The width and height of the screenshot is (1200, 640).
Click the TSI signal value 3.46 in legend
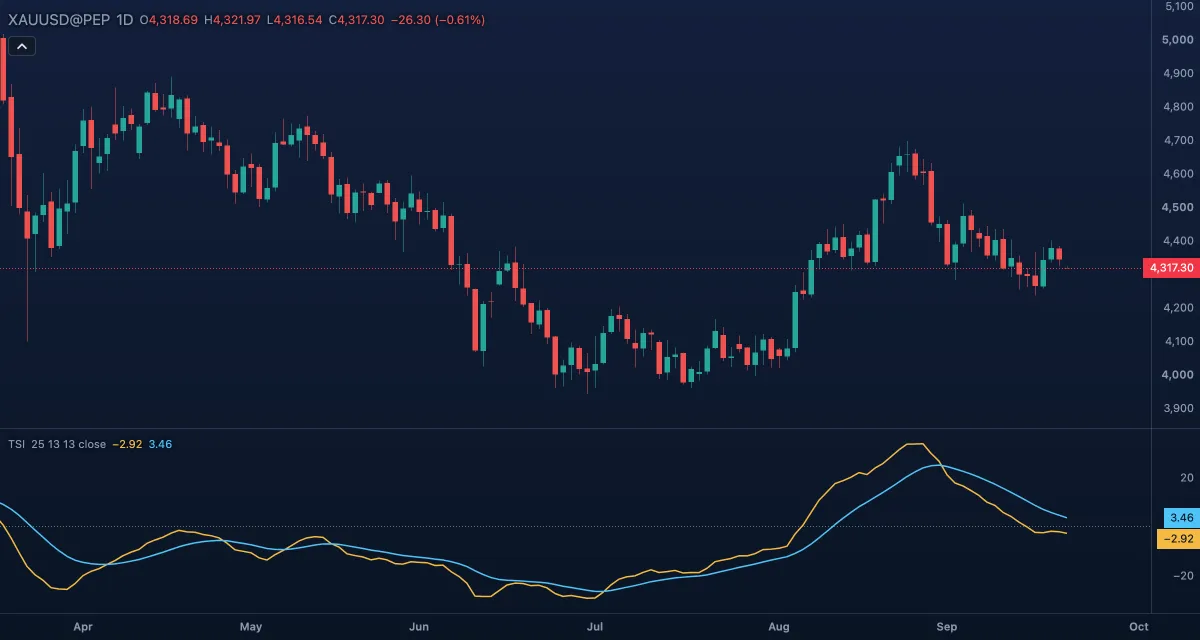pyautogui.click(x=160, y=443)
